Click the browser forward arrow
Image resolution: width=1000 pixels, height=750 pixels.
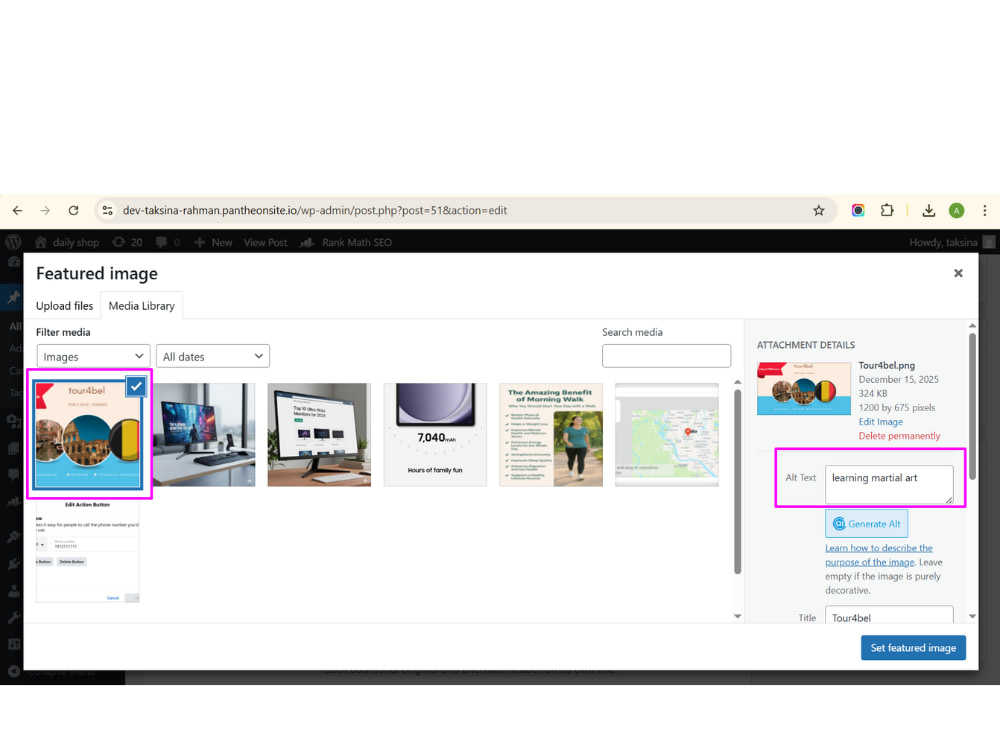[45, 210]
